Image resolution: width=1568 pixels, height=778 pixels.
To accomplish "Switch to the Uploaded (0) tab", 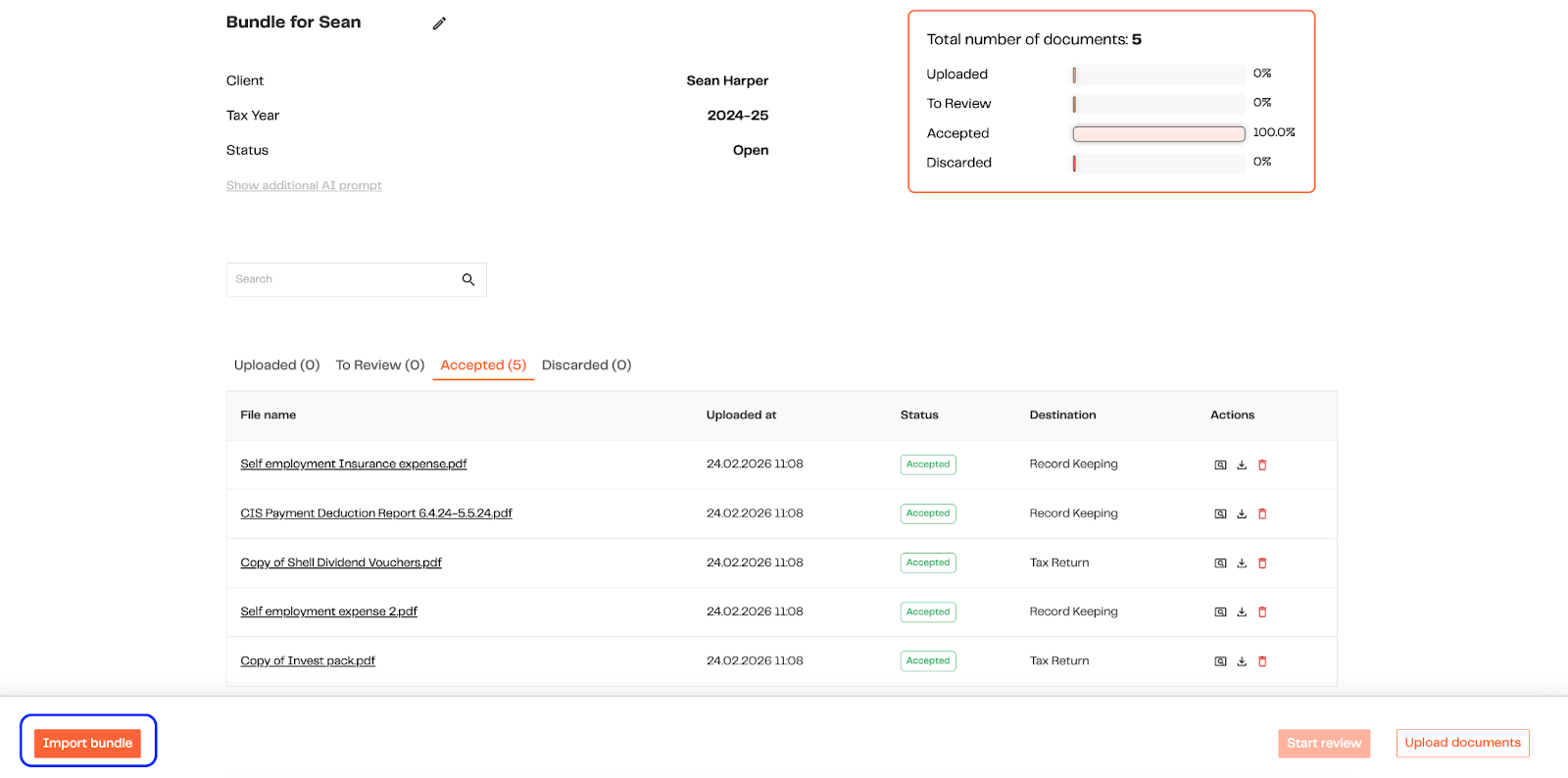I will point(276,365).
